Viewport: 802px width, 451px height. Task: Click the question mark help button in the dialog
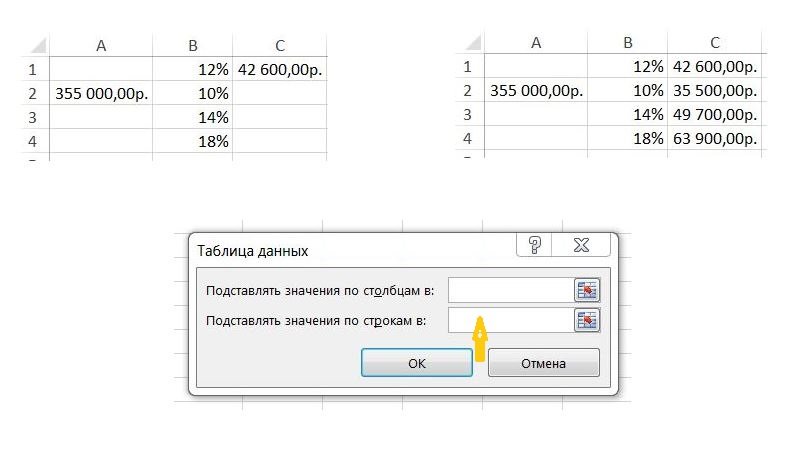tap(535, 246)
